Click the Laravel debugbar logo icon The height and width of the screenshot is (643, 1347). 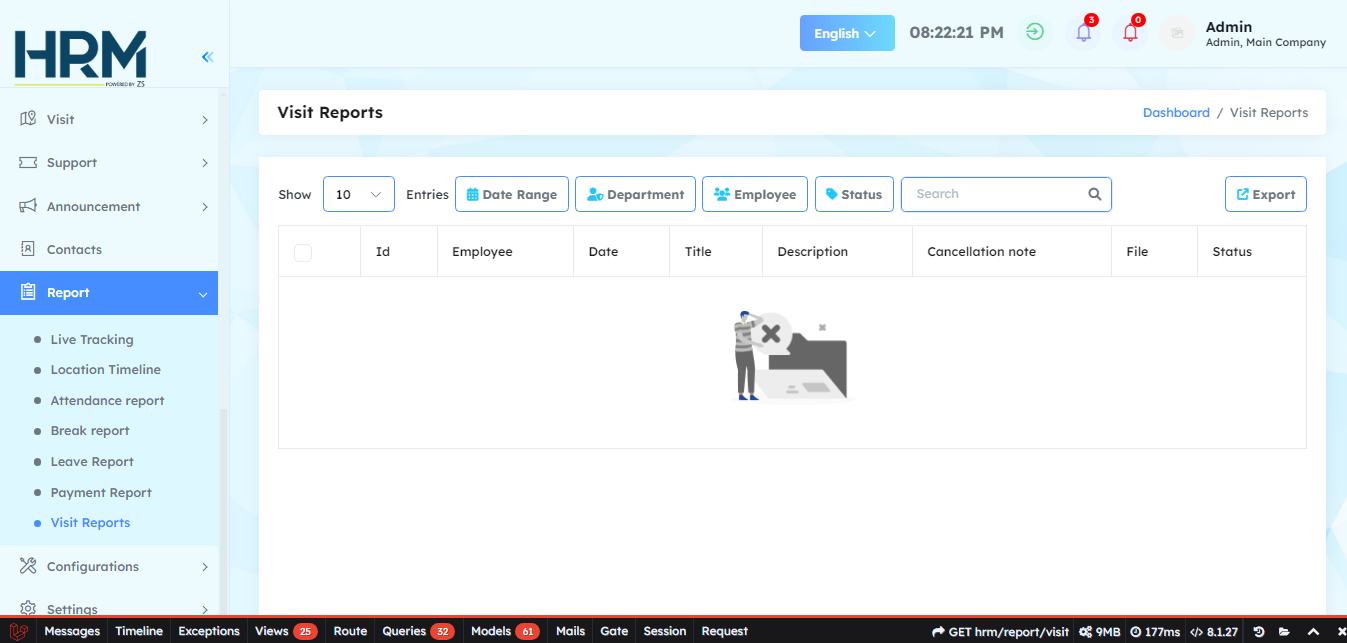coord(18,632)
